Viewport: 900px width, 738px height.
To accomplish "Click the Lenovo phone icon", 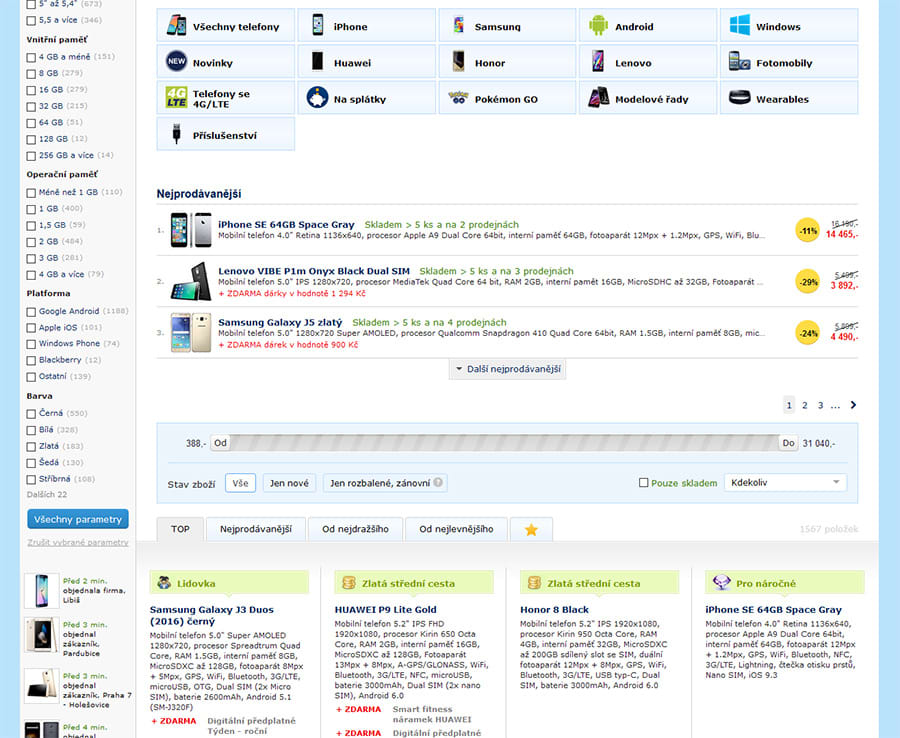I will point(598,61).
